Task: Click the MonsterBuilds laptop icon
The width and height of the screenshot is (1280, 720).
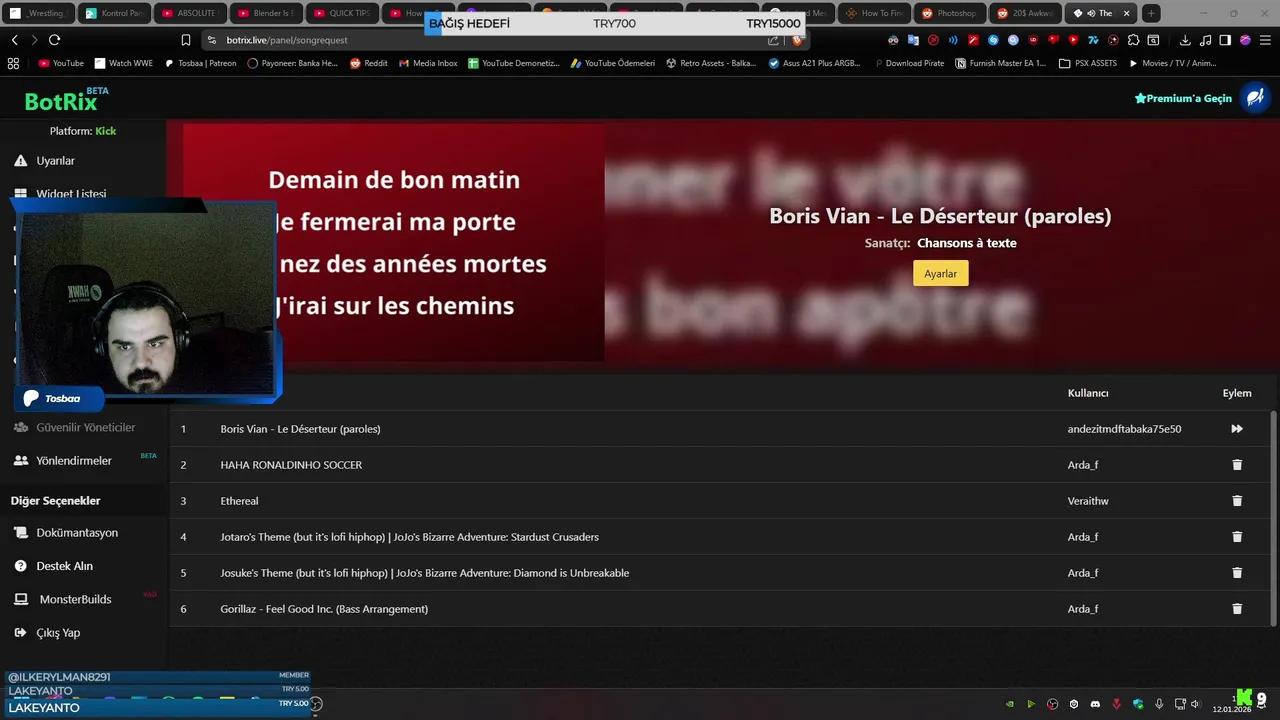Action: 20,599
